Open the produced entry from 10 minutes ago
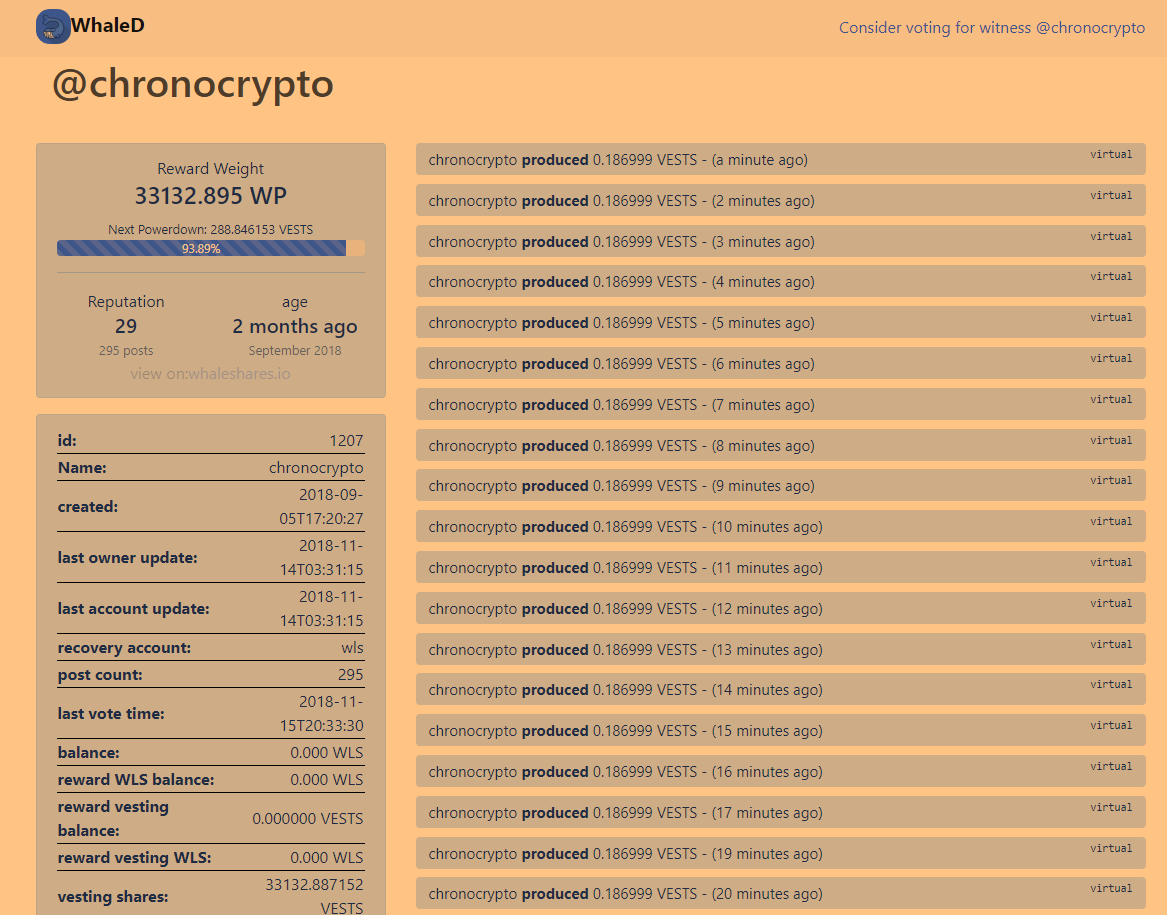This screenshot has width=1167, height=915. point(780,526)
